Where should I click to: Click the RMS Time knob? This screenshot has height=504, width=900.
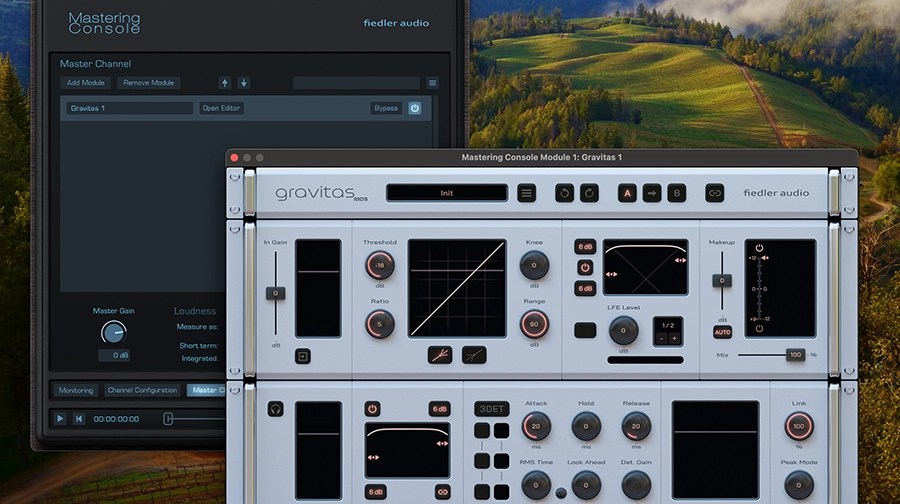[x=536, y=485]
